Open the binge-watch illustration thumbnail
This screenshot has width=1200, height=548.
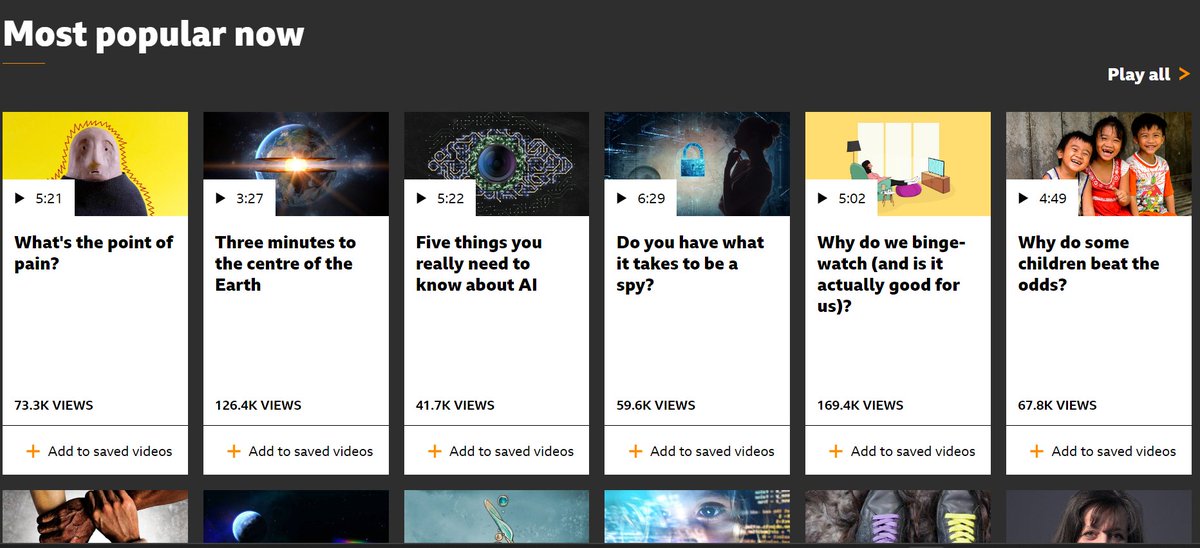[898, 164]
